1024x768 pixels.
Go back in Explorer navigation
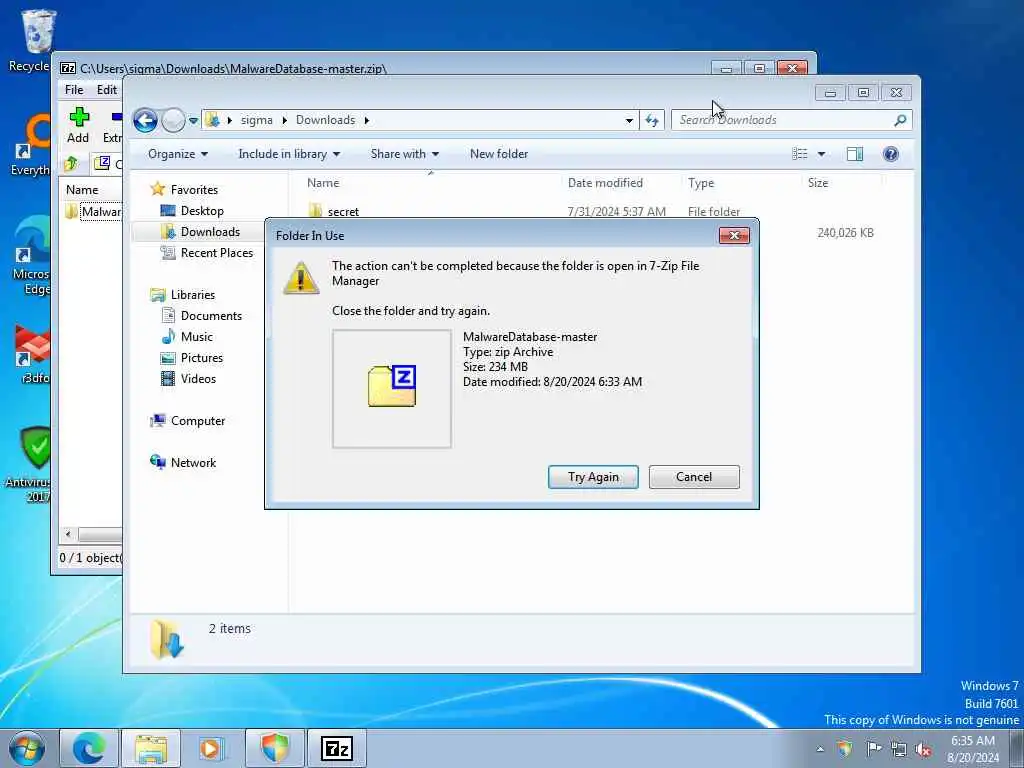146,120
